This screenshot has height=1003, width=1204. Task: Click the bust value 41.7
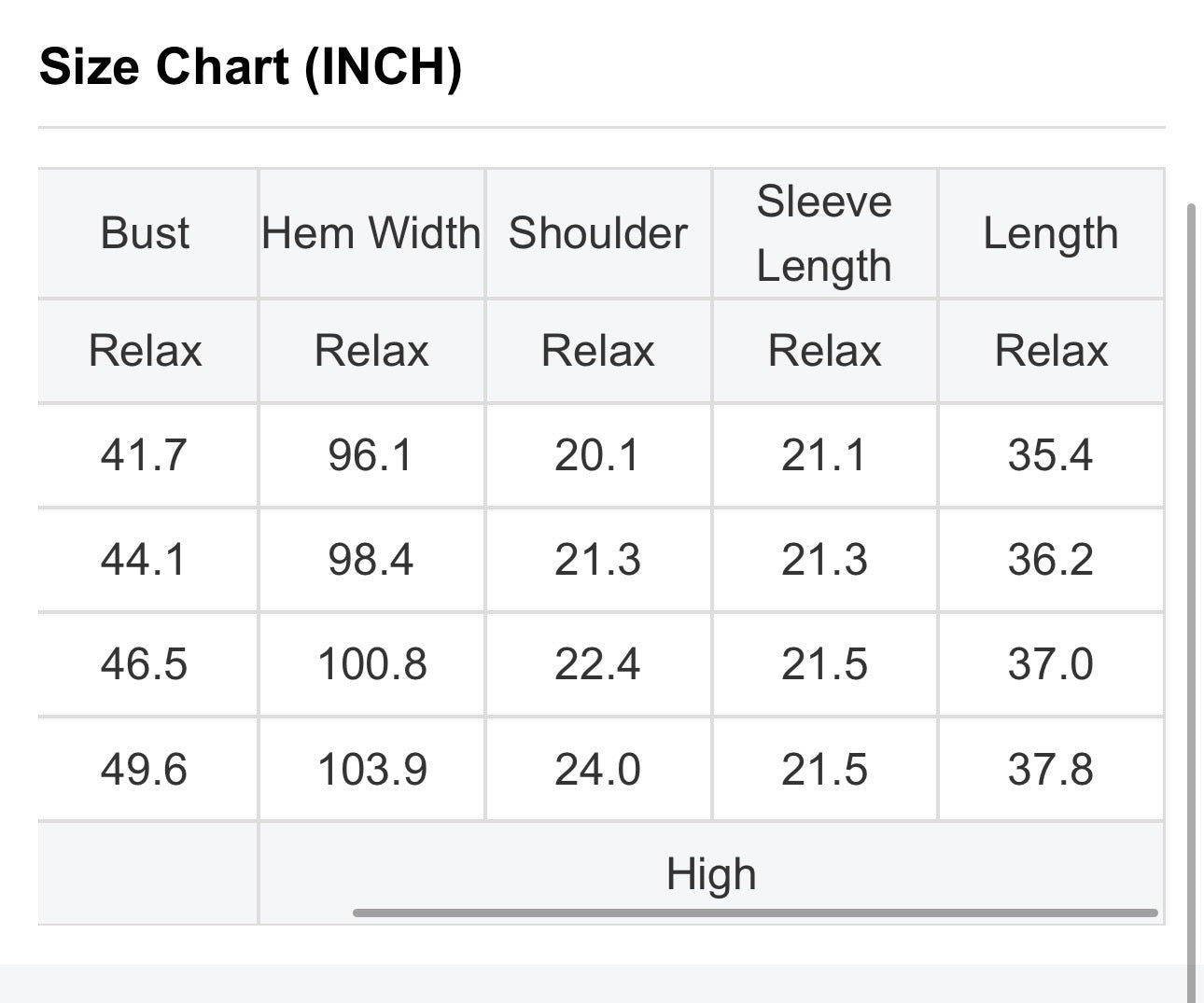[x=145, y=455]
